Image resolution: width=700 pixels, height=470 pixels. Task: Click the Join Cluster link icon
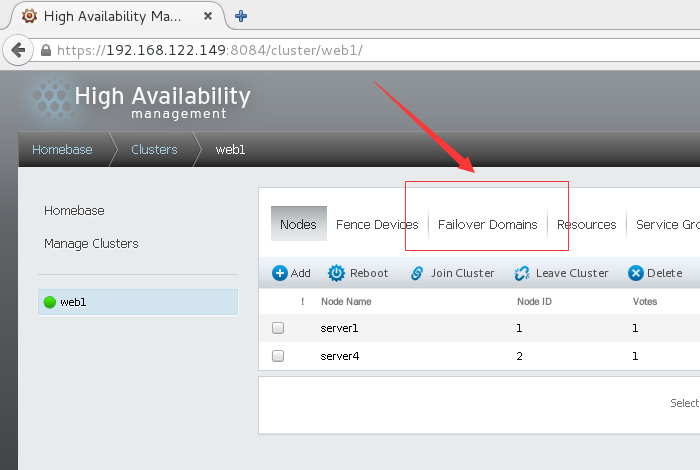click(x=417, y=273)
